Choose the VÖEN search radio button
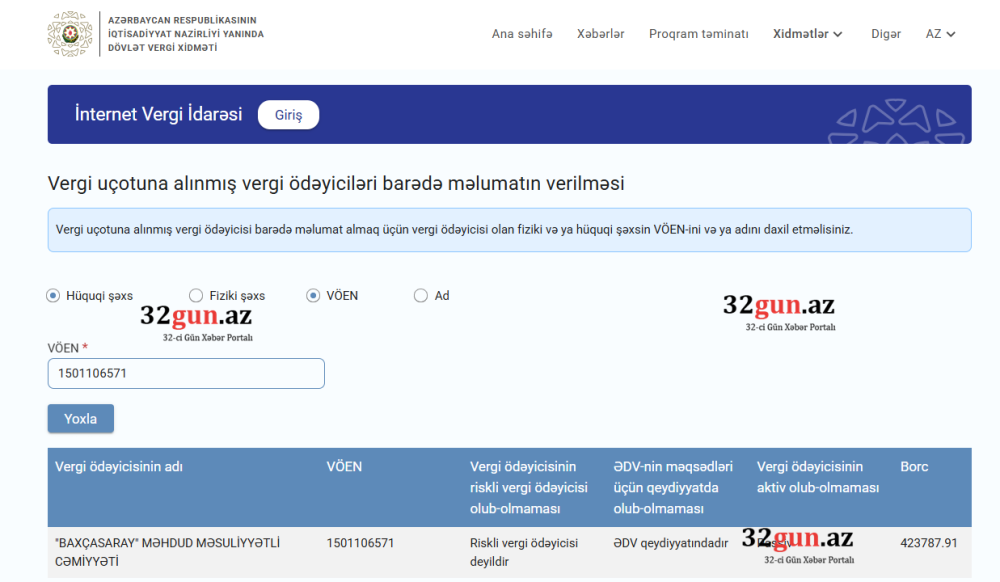This screenshot has width=1000, height=582. click(x=313, y=296)
